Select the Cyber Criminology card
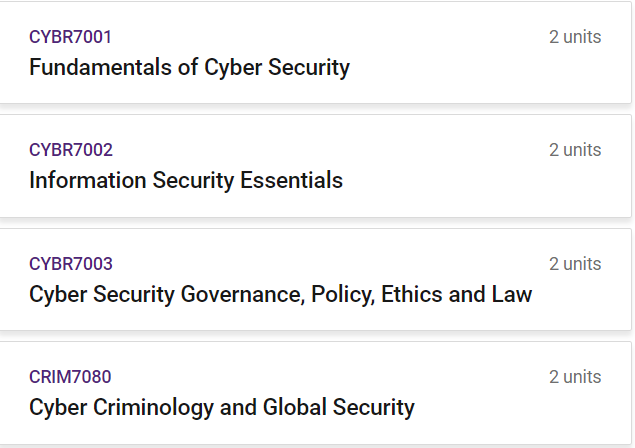The width and height of the screenshot is (635, 448). pyautogui.click(x=315, y=393)
